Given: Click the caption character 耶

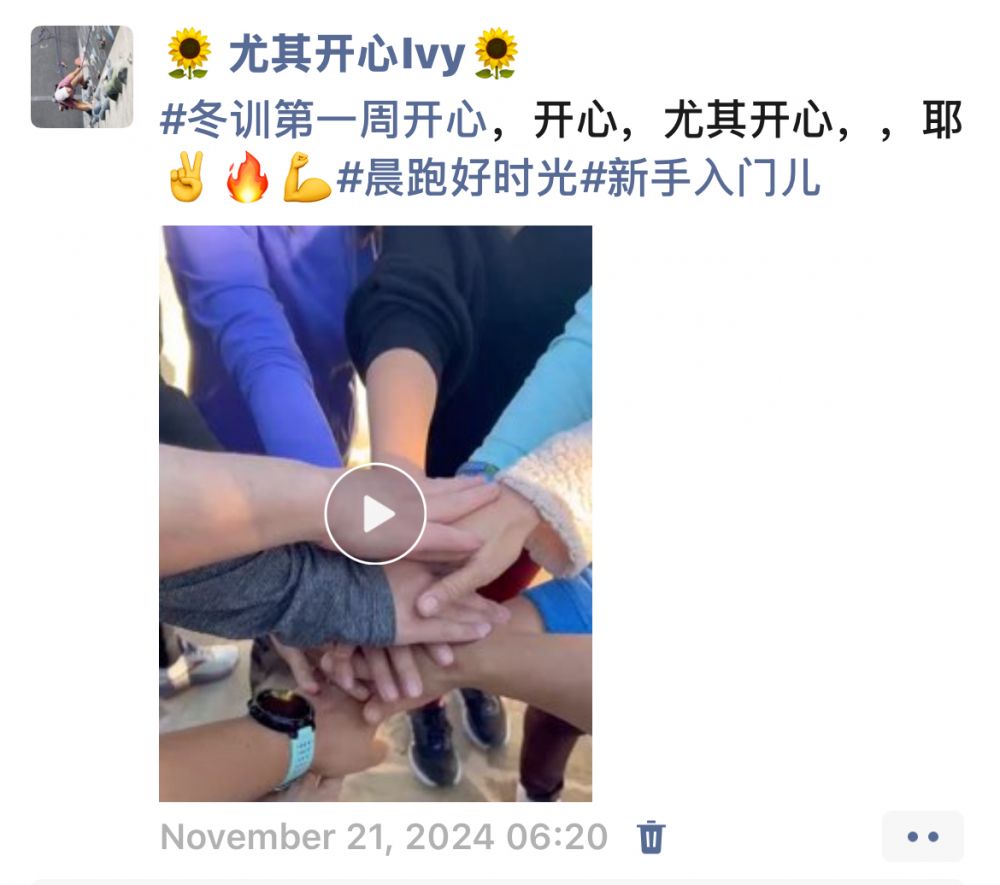Looking at the screenshot, I should [x=942, y=120].
